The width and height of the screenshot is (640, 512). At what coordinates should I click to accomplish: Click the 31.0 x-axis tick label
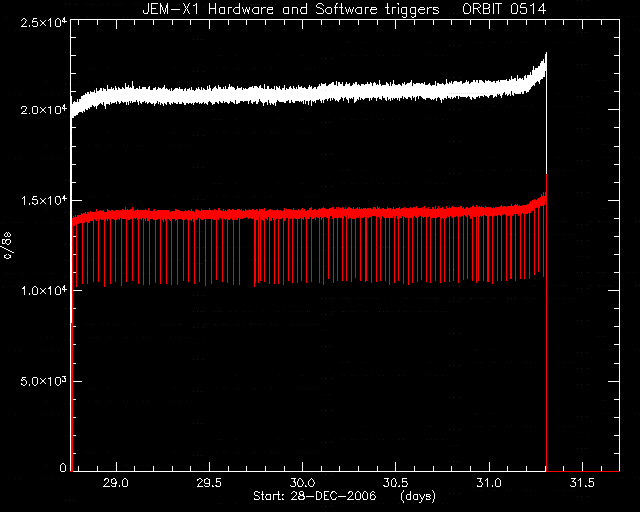click(x=489, y=483)
